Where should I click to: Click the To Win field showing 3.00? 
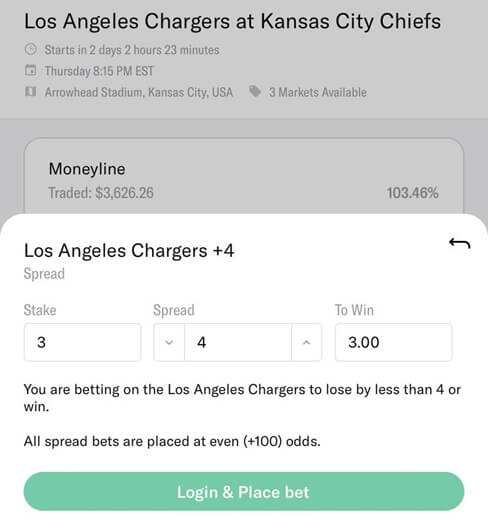394,342
